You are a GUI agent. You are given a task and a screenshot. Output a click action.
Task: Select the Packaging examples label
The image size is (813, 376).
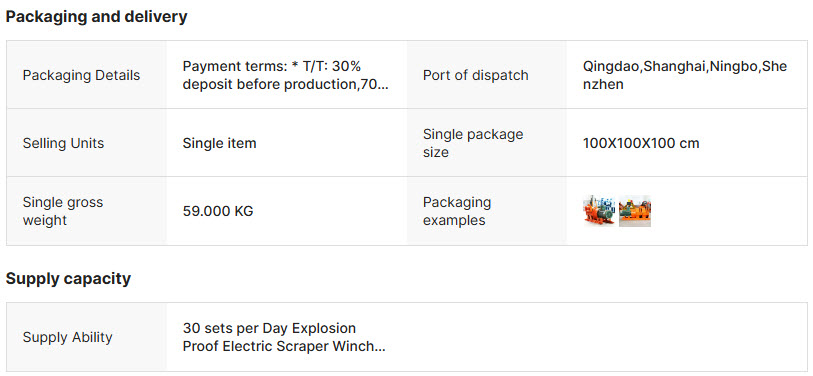point(457,211)
